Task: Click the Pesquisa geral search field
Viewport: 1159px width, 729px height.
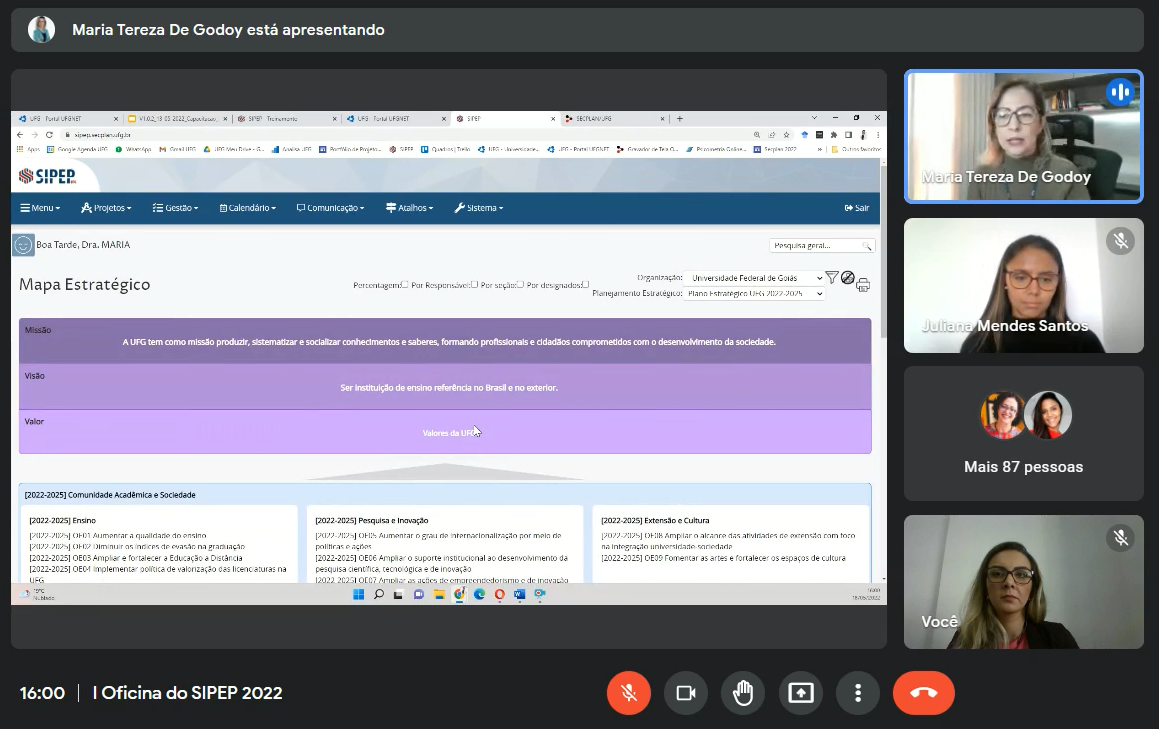Action: pos(816,245)
